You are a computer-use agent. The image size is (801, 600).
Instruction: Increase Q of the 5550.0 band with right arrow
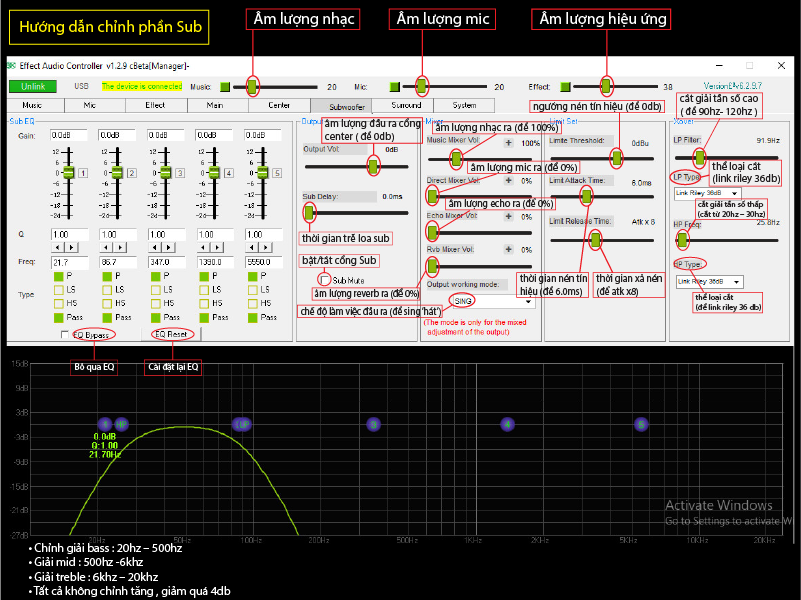265,248
